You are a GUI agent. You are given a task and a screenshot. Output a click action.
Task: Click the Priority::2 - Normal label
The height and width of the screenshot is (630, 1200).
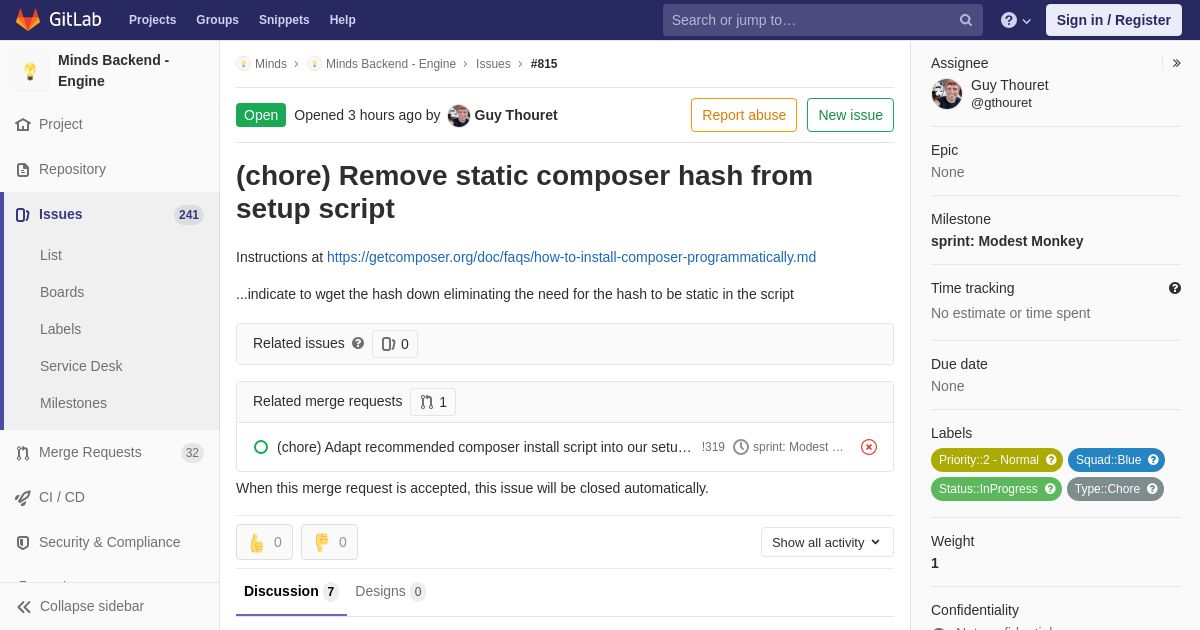click(x=997, y=460)
